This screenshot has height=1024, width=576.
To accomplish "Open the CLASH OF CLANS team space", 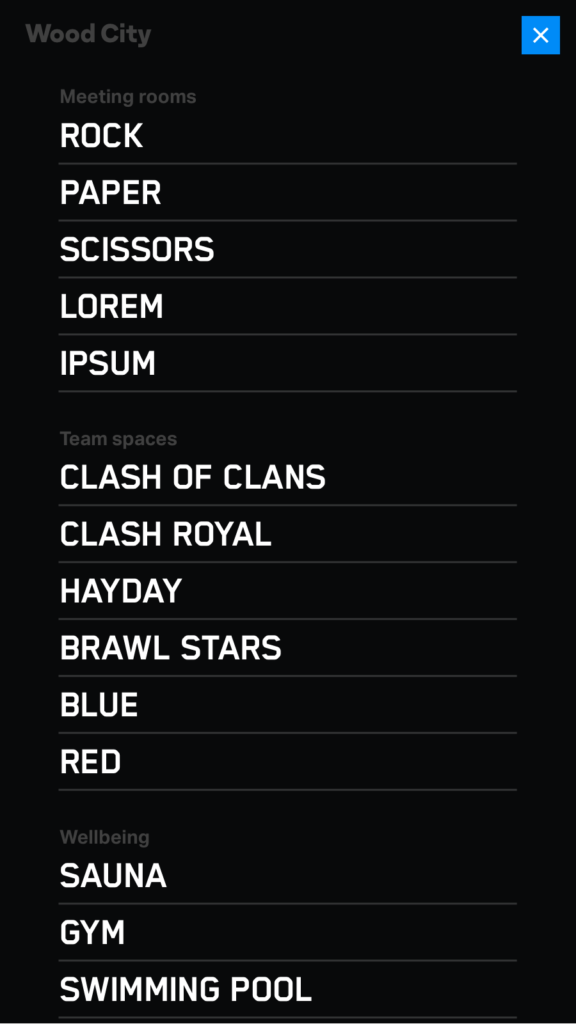I will (x=287, y=477).
